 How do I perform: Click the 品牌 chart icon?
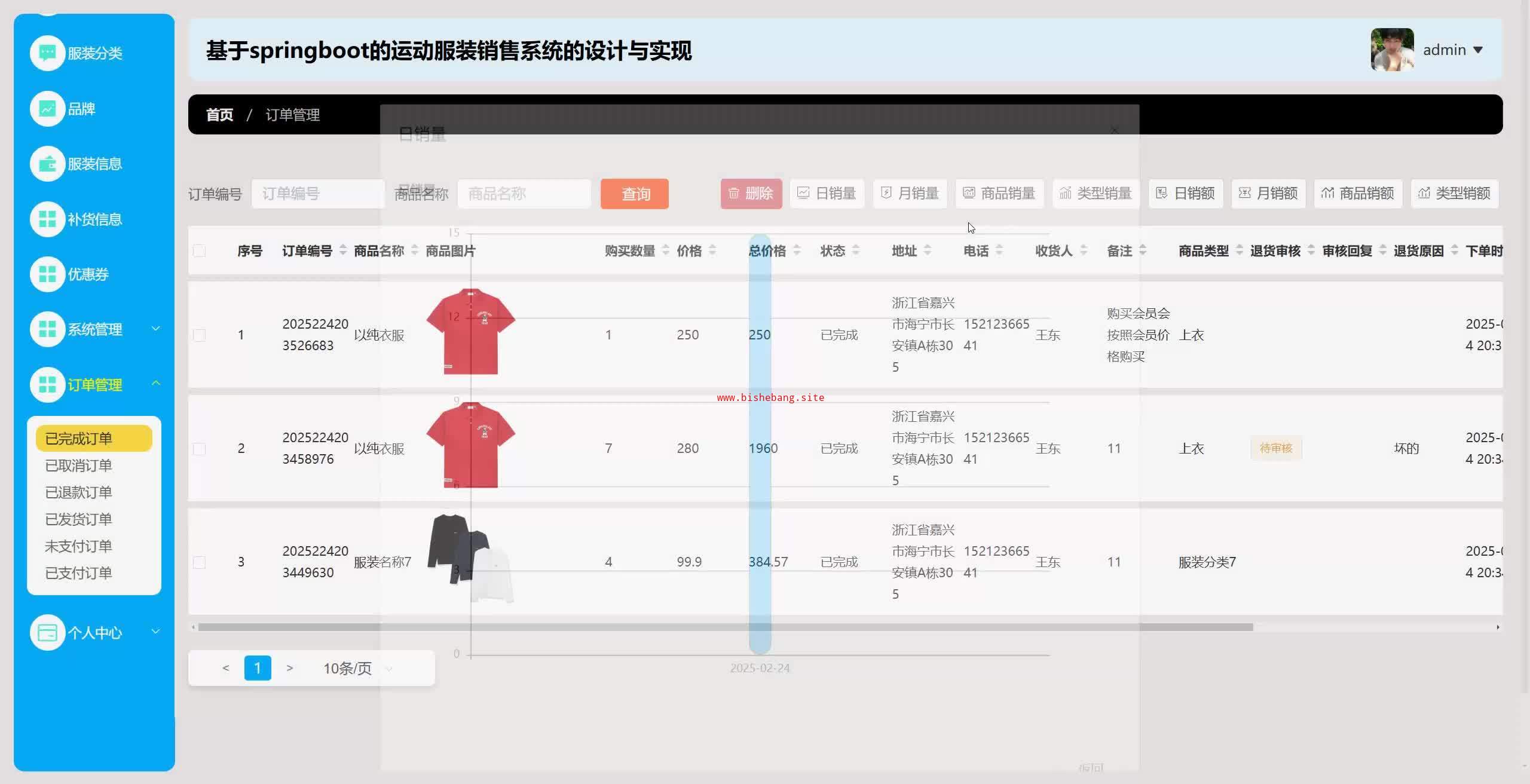47,109
